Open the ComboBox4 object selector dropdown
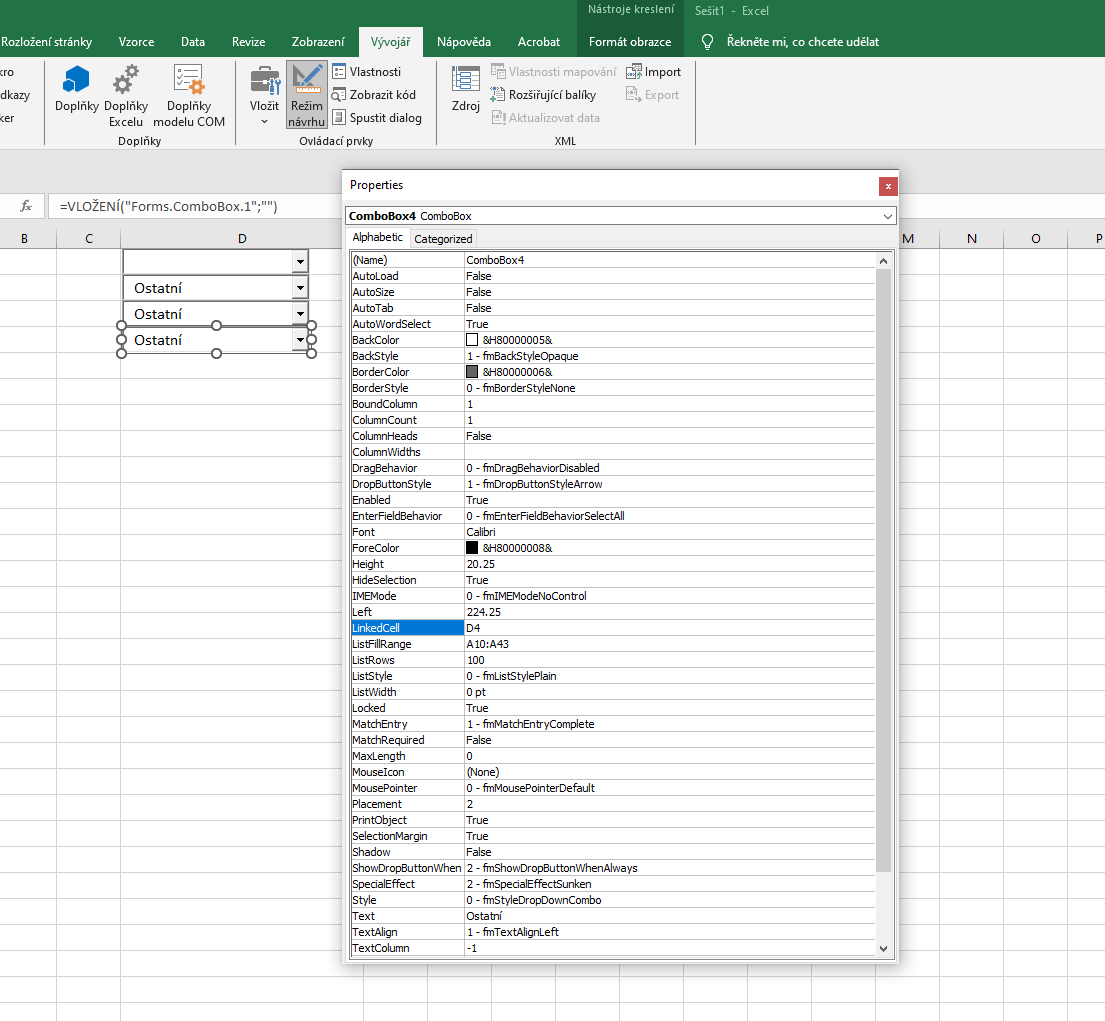Screen dimensions: 1105x1021 click(887, 216)
